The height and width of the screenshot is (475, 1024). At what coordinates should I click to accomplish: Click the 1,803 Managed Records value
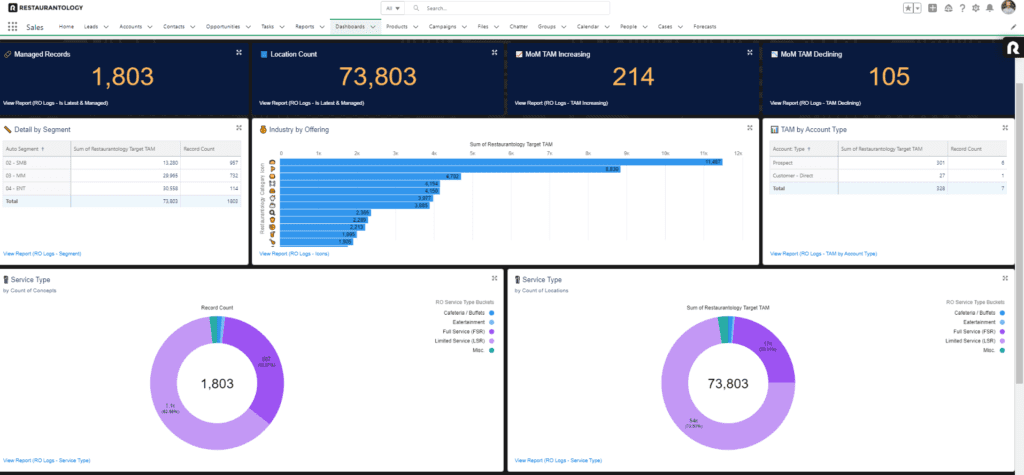point(123,77)
